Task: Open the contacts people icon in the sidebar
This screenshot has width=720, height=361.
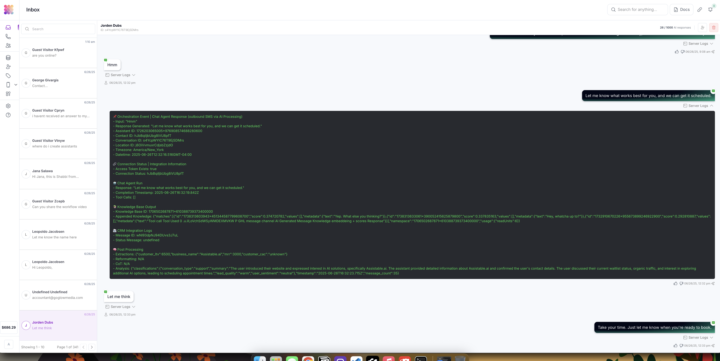Action: 8,45
